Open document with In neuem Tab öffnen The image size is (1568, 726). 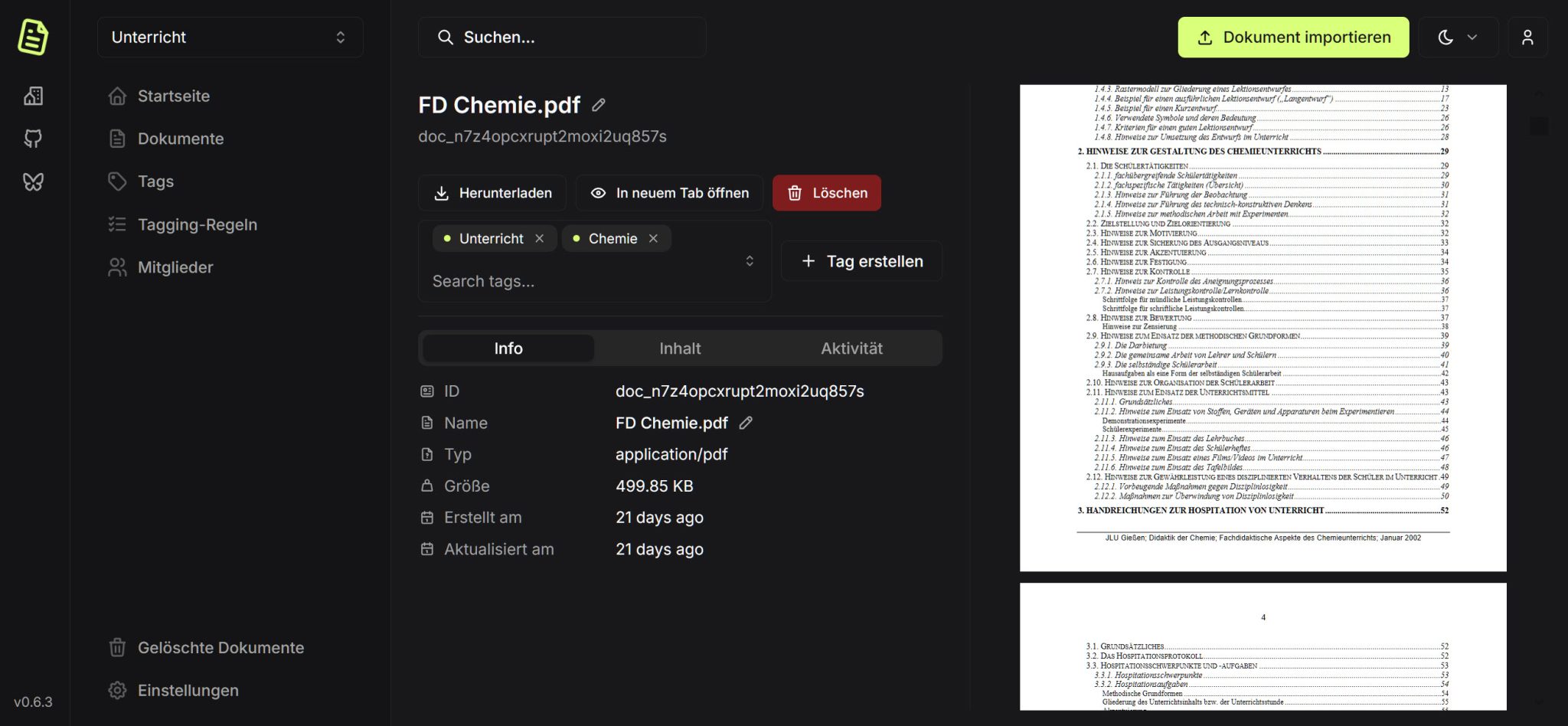click(669, 193)
